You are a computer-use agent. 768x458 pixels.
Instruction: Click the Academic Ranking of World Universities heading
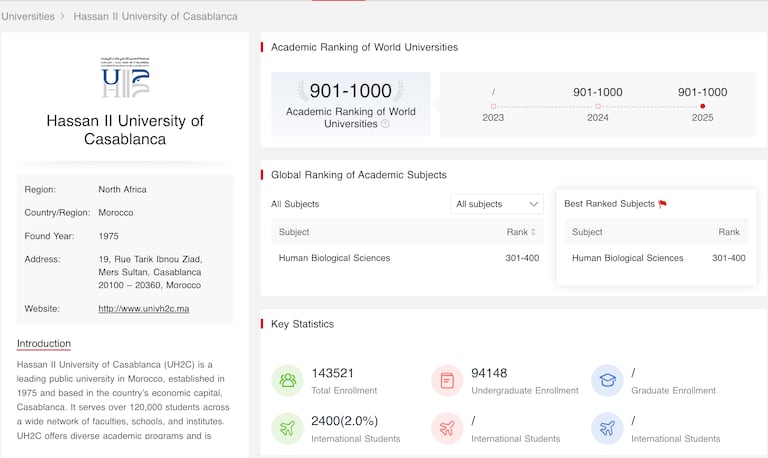click(364, 47)
